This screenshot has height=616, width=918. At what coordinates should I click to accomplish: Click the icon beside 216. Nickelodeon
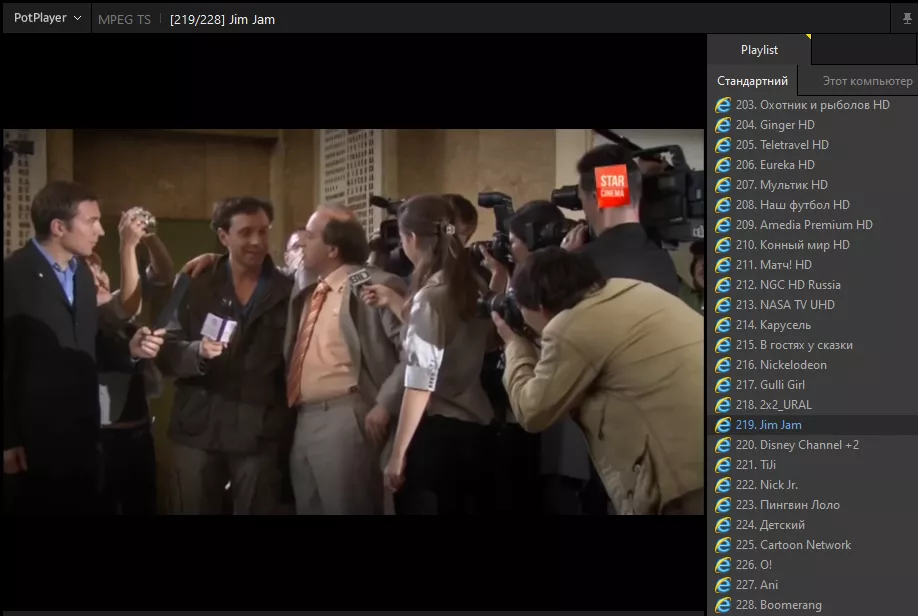coord(723,365)
